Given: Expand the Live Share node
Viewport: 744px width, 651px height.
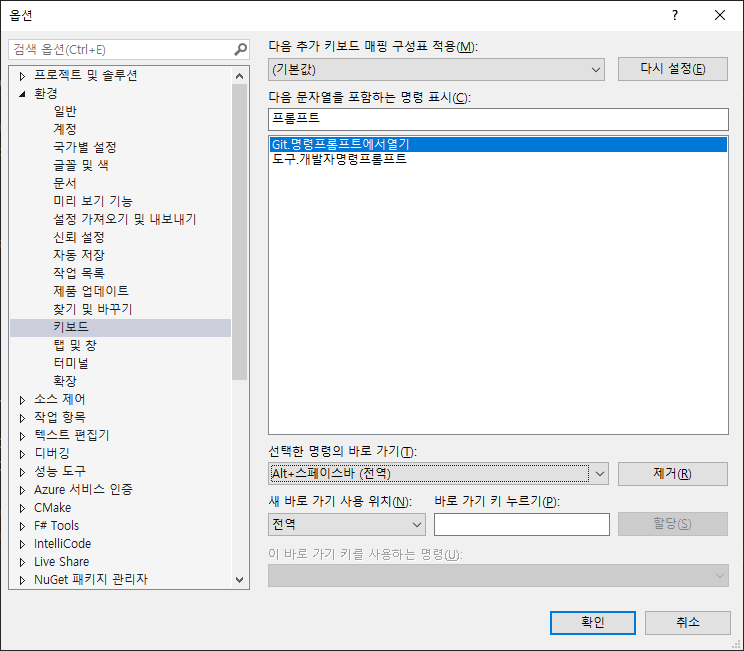Looking at the screenshot, I should (x=22, y=562).
